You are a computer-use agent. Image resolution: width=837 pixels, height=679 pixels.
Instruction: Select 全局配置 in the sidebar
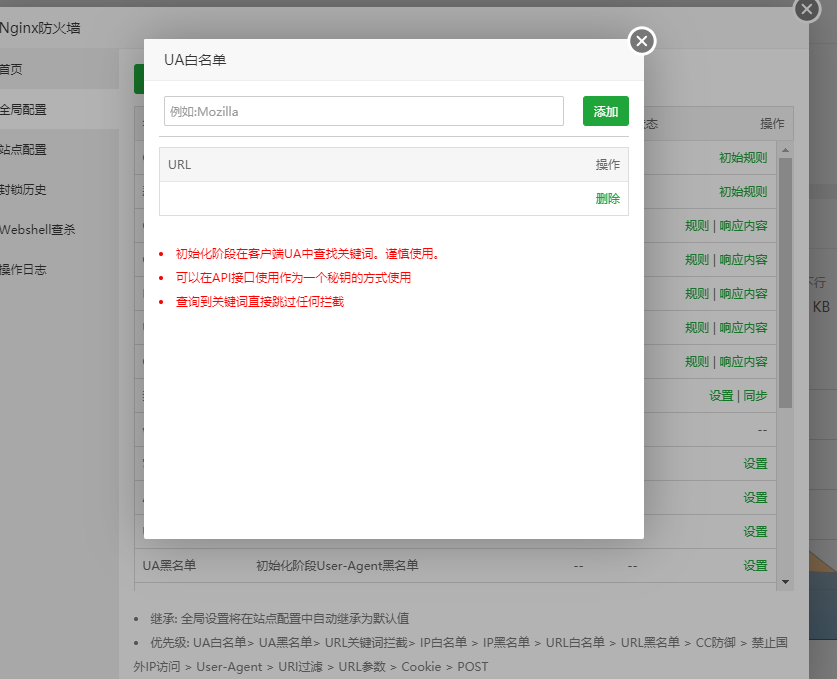[x=59, y=109]
